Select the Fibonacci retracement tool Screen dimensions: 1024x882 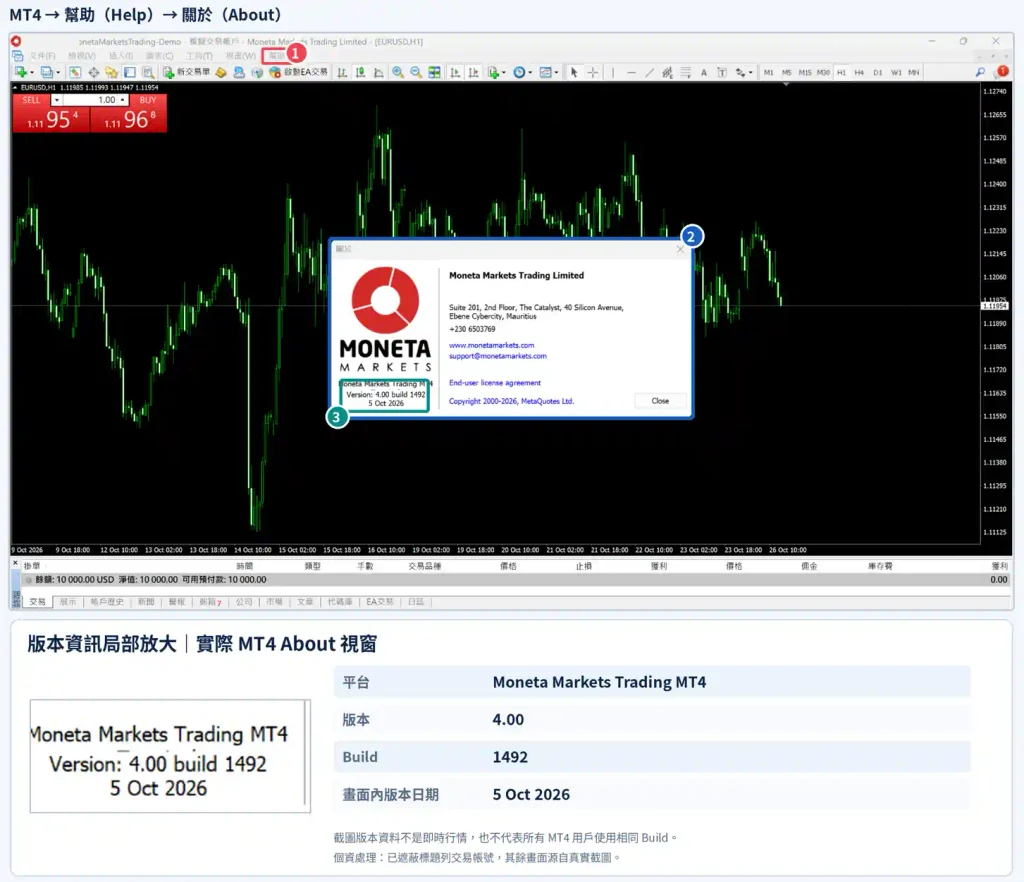(686, 72)
